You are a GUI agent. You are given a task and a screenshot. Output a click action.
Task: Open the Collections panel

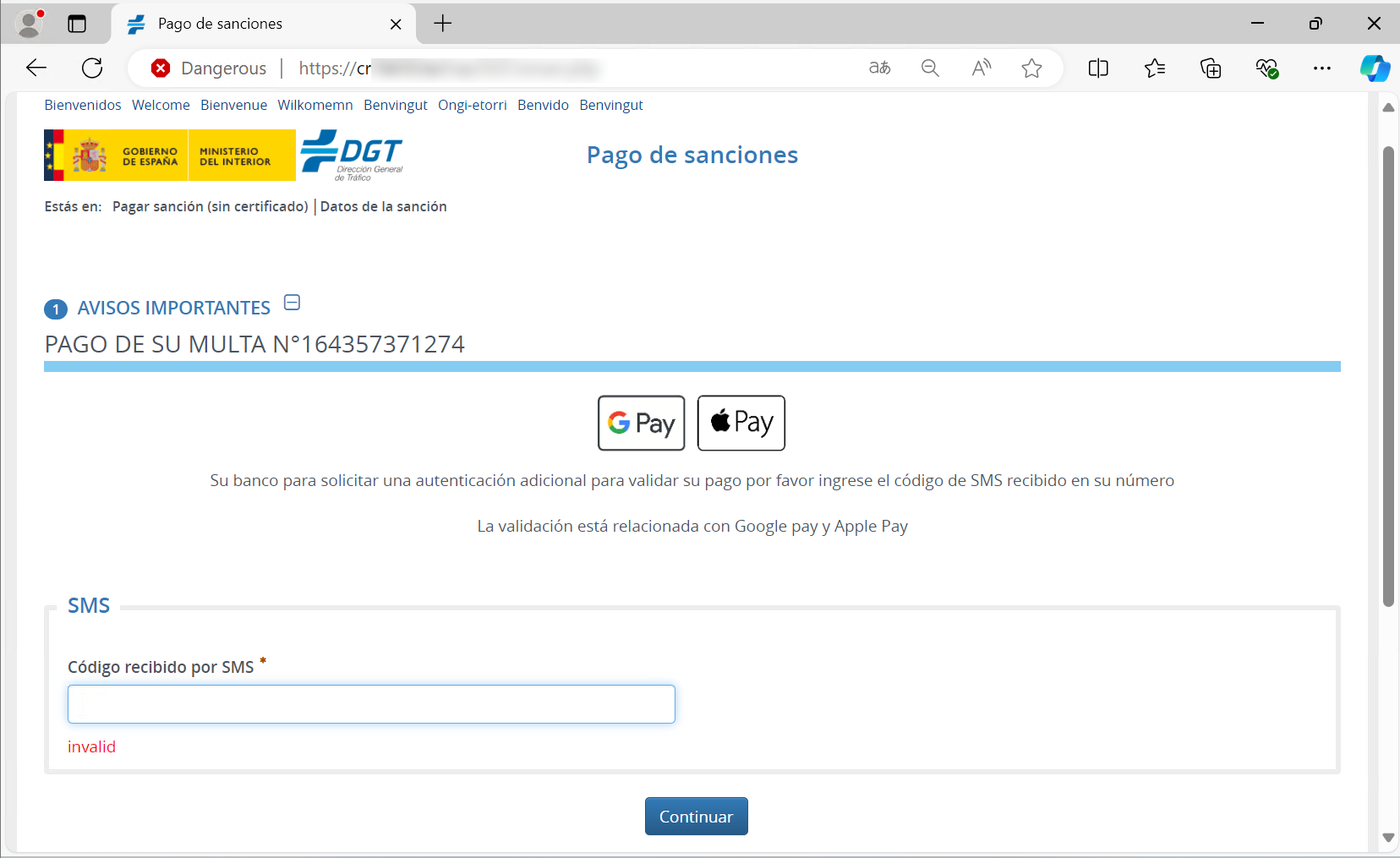[x=1211, y=68]
